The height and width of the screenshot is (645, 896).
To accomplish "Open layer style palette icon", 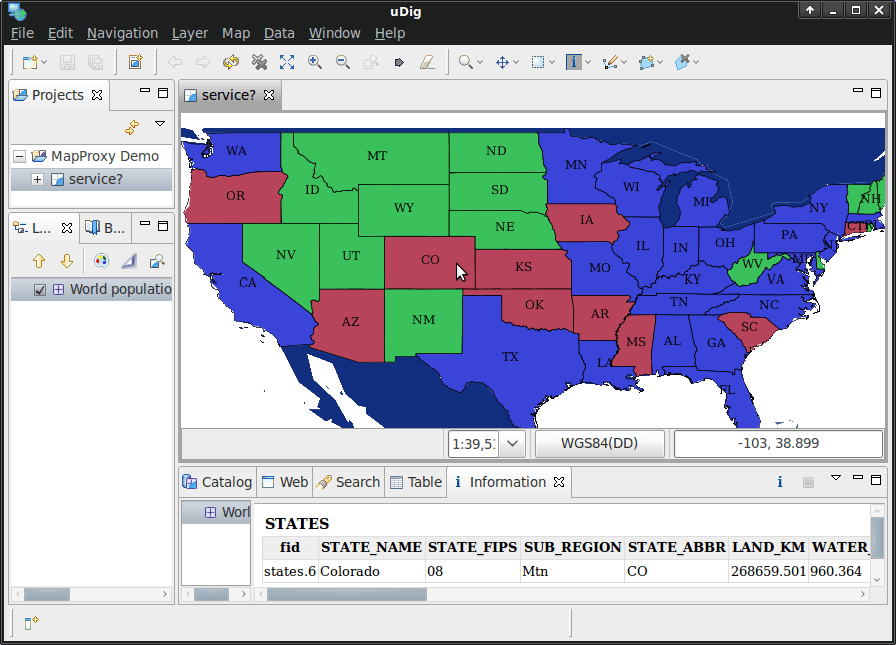I will (101, 261).
